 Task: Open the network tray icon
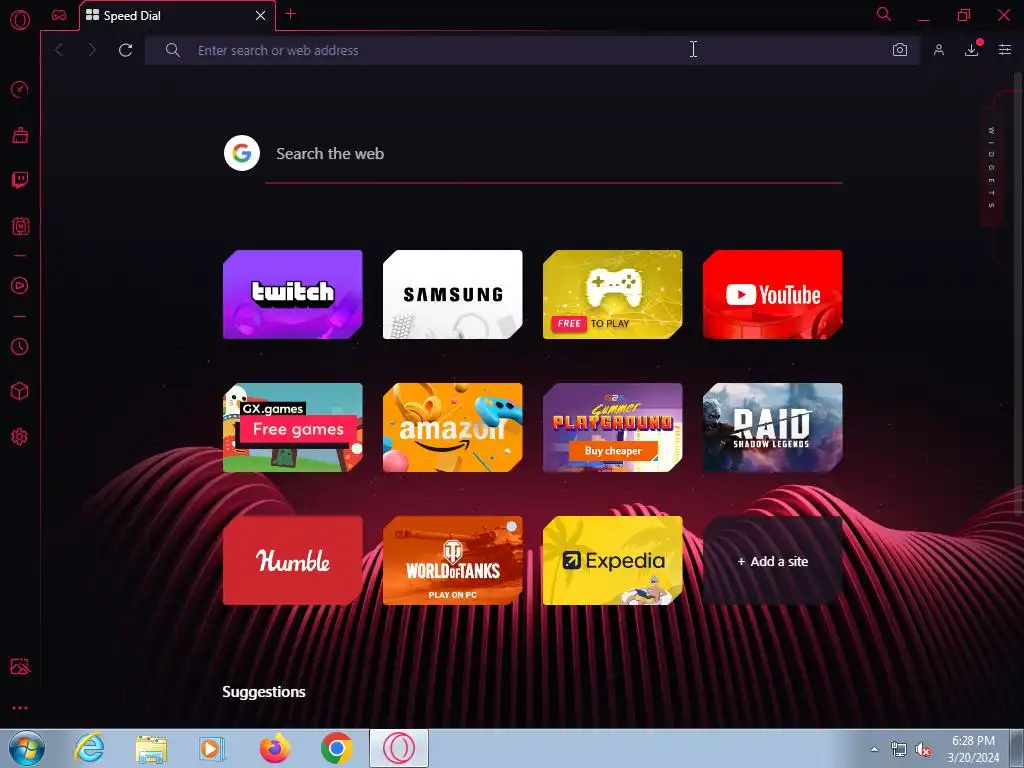click(x=899, y=750)
